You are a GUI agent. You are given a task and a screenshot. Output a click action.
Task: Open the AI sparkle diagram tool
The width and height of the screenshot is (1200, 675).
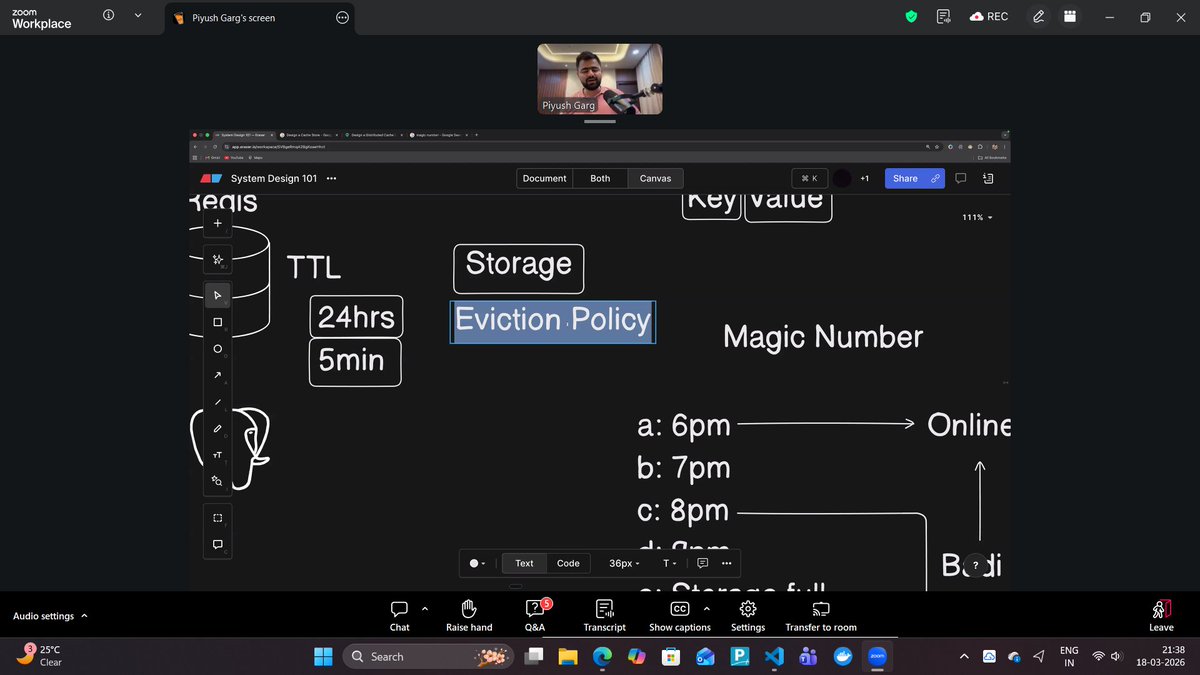[217, 259]
